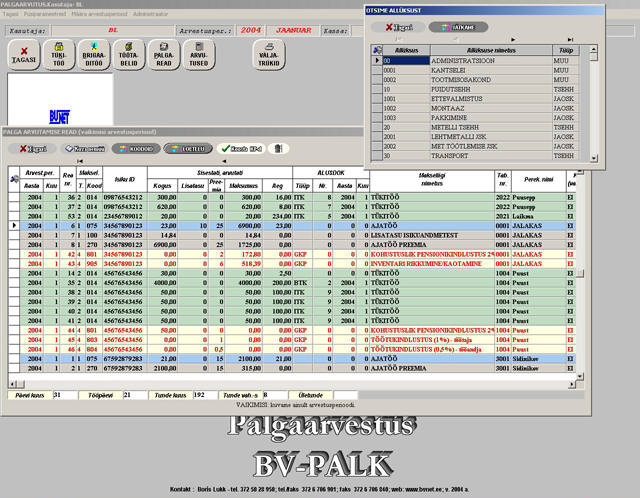Image resolution: width=640 pixels, height=498 pixels.
Task: Click the KOODOID dark pill button
Action: pos(136,149)
